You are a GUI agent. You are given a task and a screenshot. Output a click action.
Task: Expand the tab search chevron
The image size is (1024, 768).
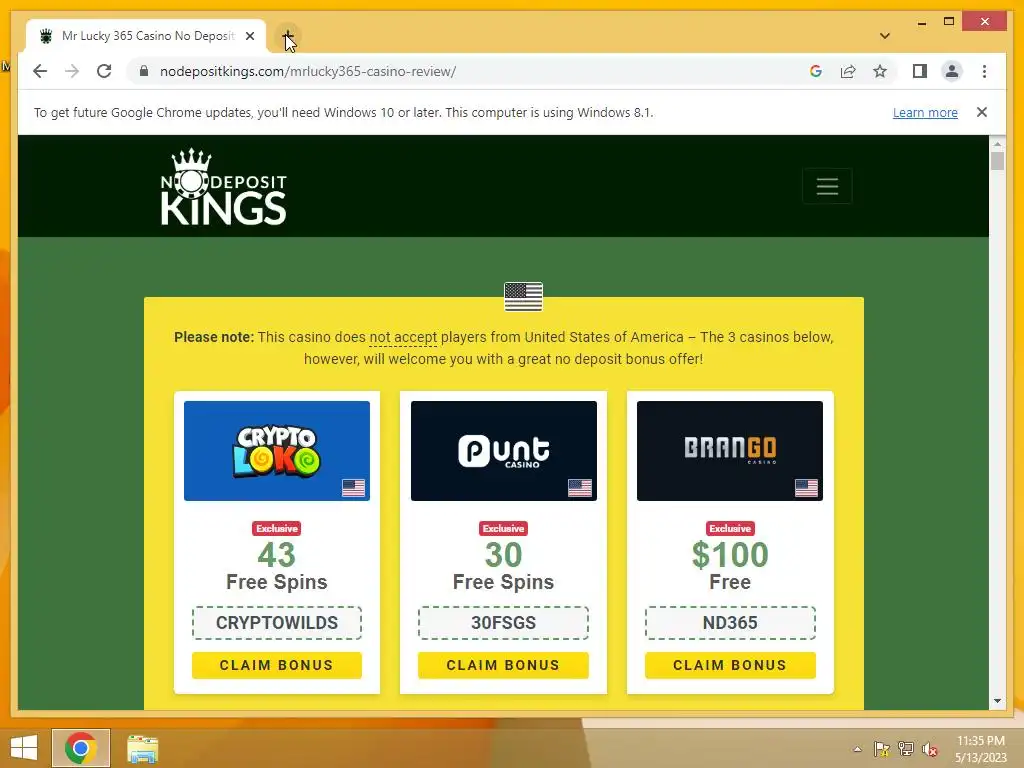(884, 36)
